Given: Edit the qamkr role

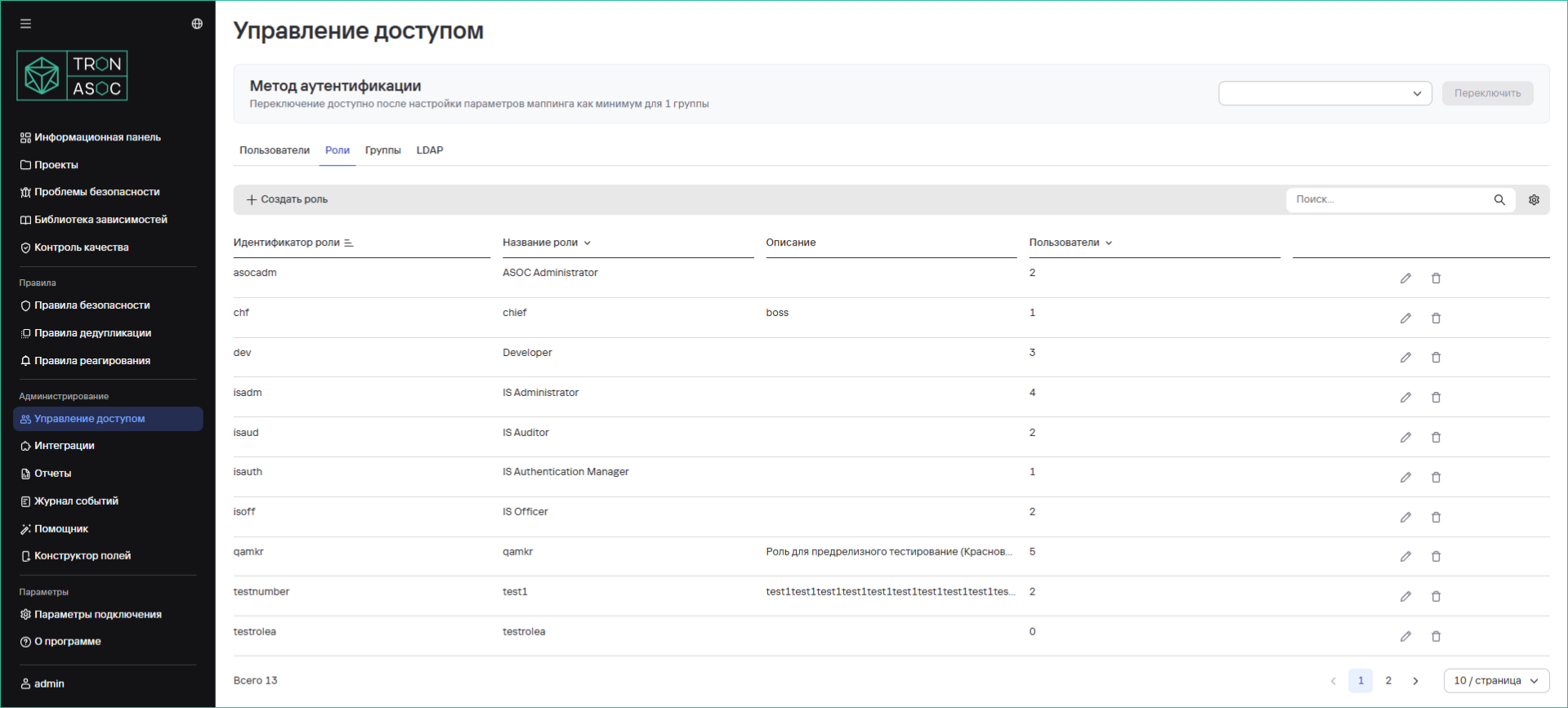Looking at the screenshot, I should tap(1405, 557).
